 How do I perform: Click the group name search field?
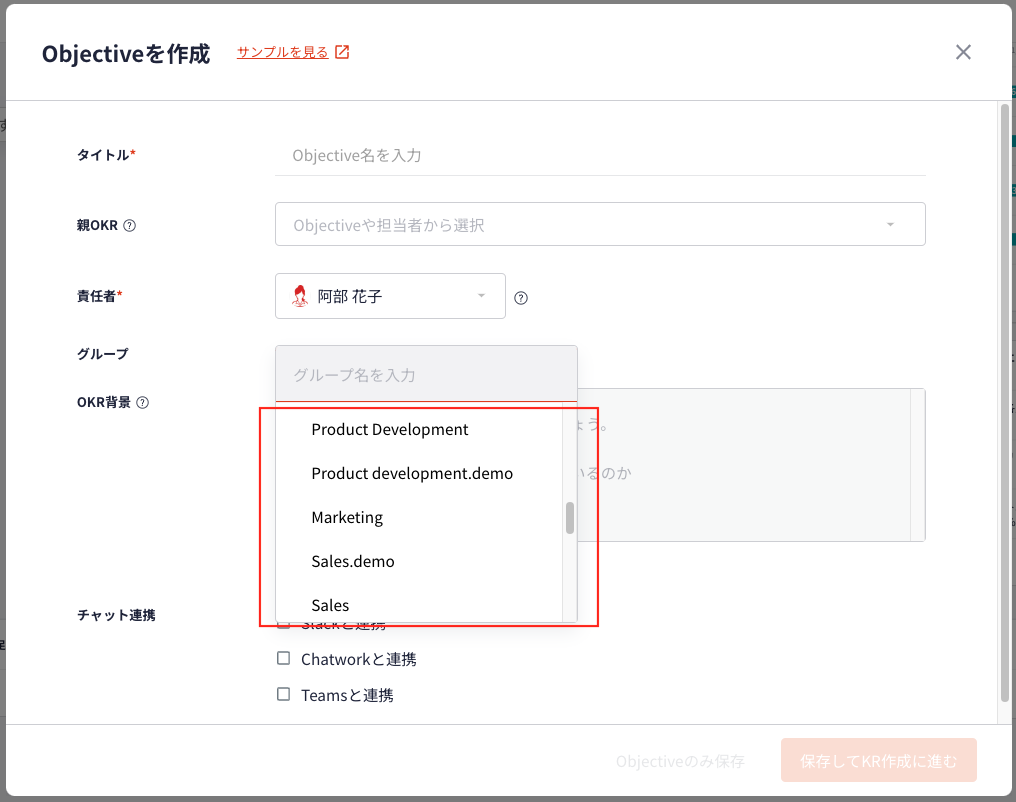426,374
